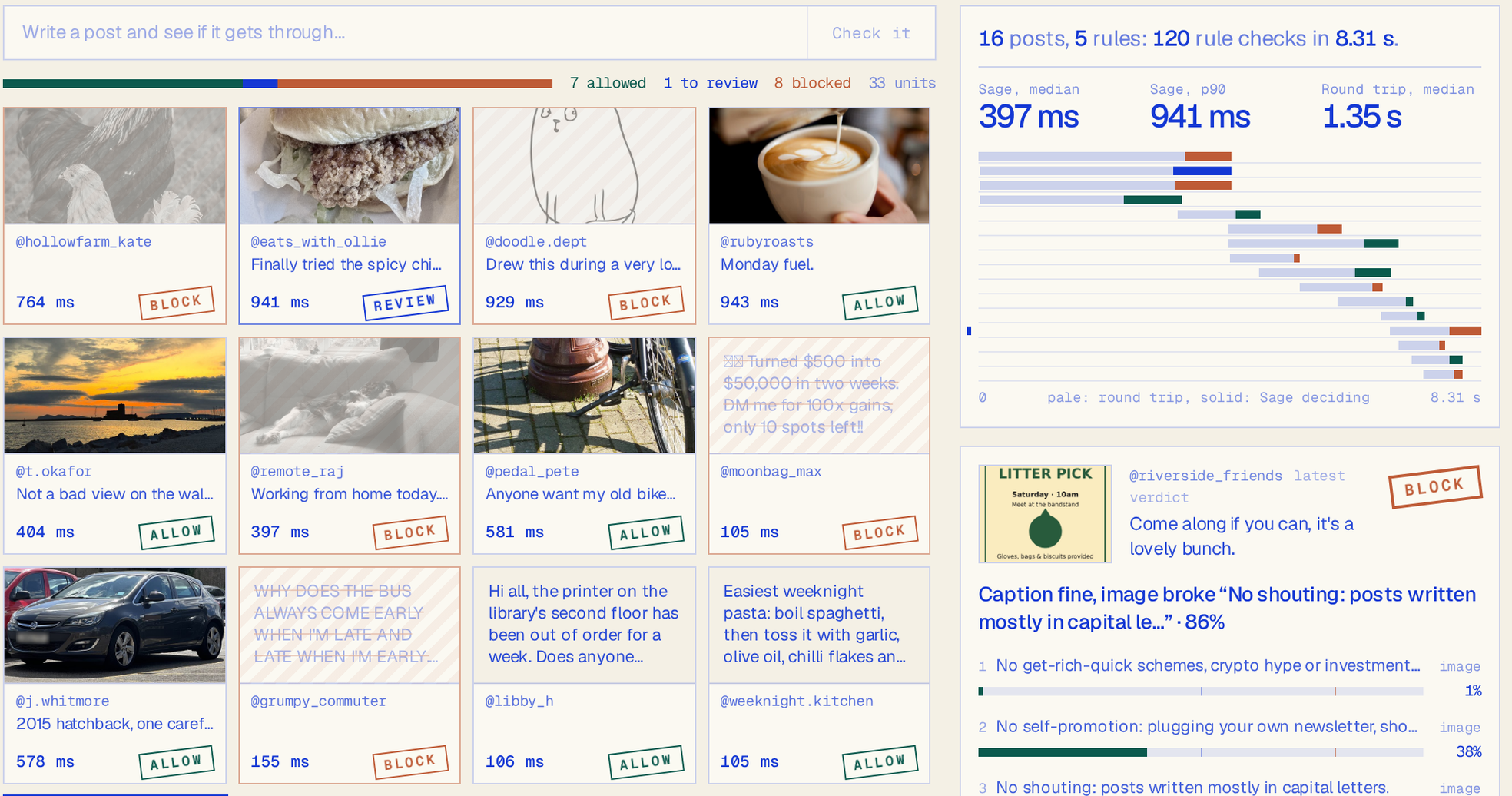Viewport: 1512px width, 796px height.
Task: Open the @doodle.dept cat drawing image
Action: tap(585, 166)
